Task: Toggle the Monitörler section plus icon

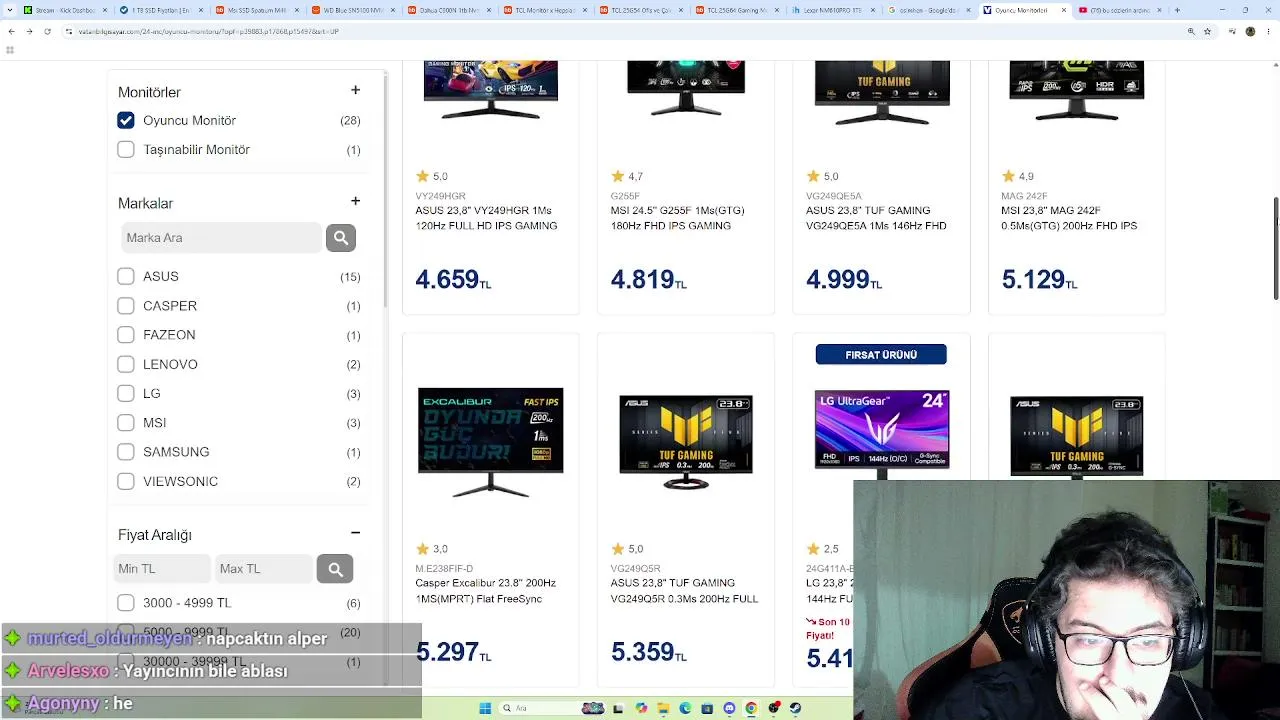Action: coord(355,90)
